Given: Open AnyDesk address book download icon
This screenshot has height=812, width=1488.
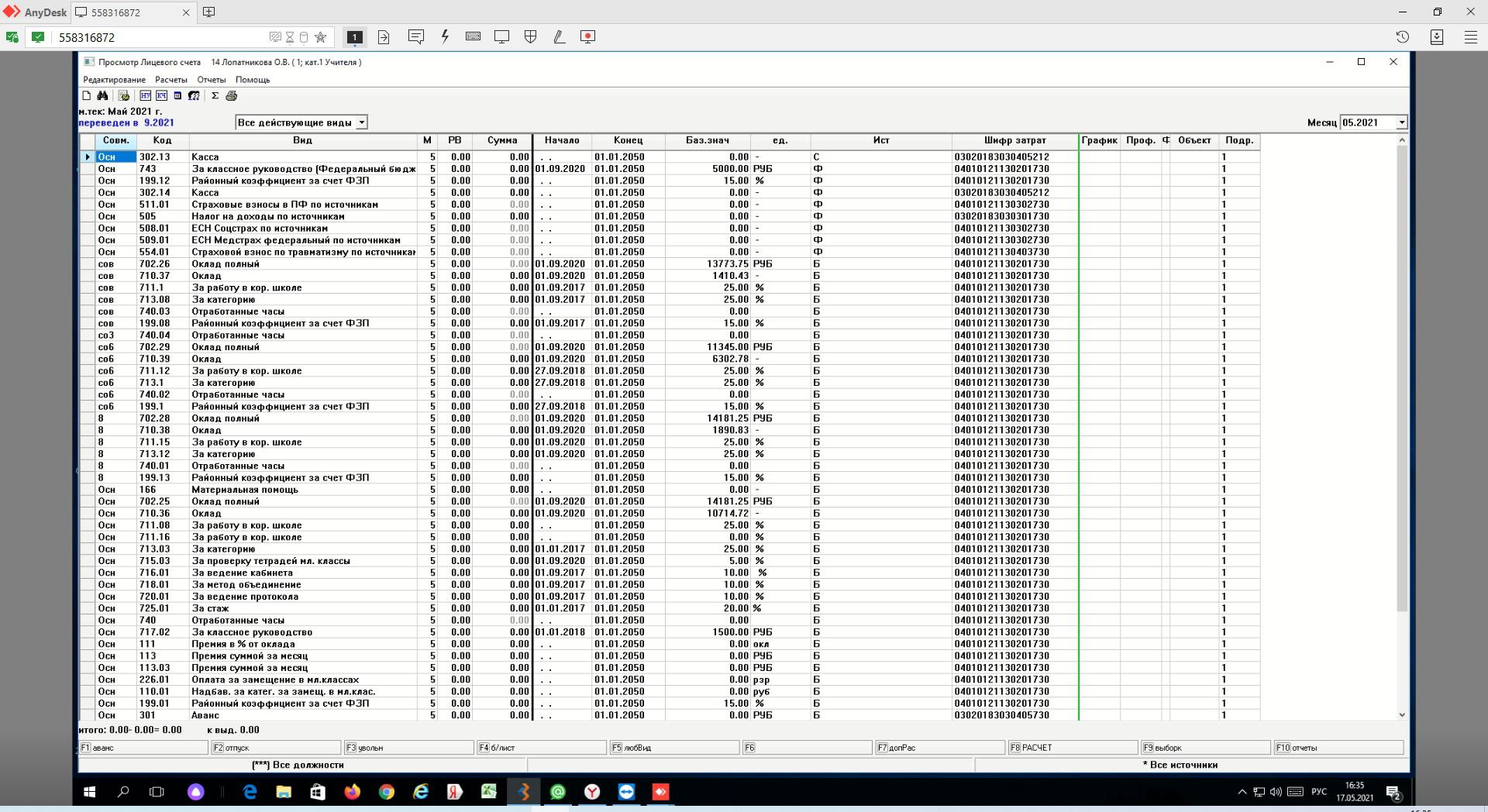Looking at the screenshot, I should point(1436,36).
